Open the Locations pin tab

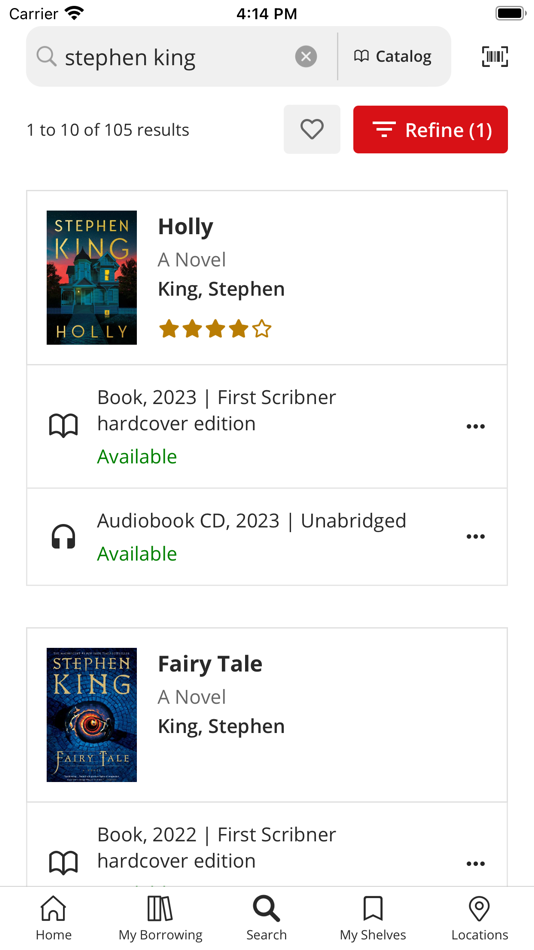point(479,918)
